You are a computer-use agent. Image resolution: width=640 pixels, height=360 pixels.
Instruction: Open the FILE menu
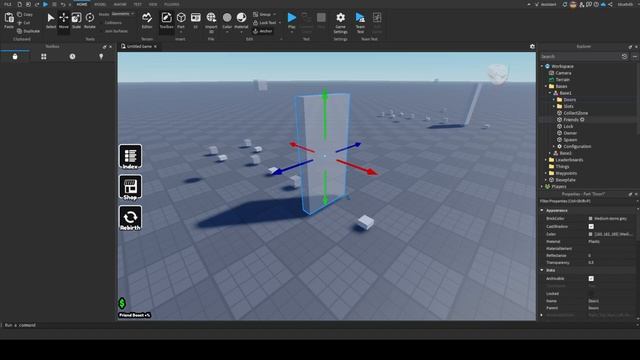coord(7,4)
